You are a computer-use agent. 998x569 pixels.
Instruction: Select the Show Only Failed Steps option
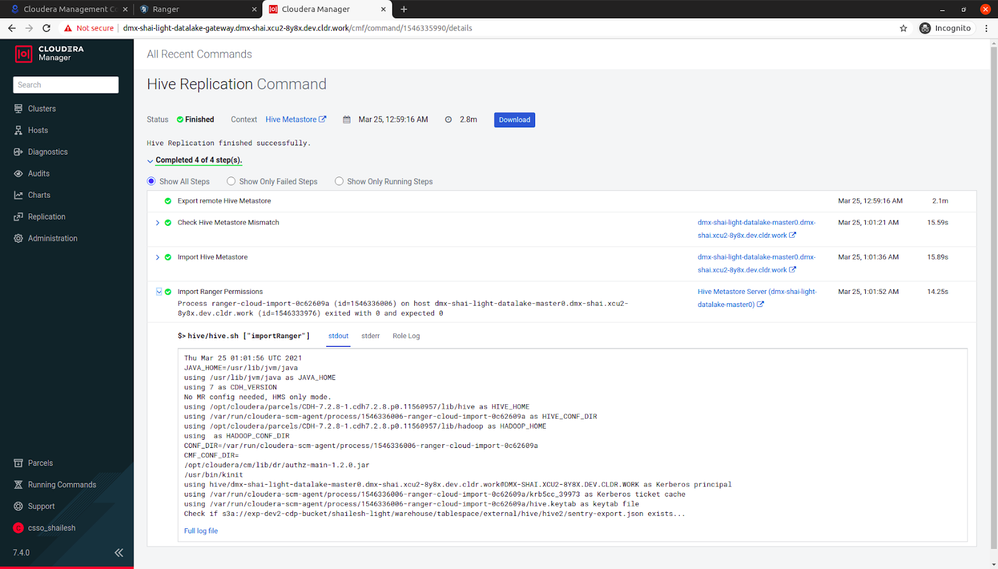(272, 181)
